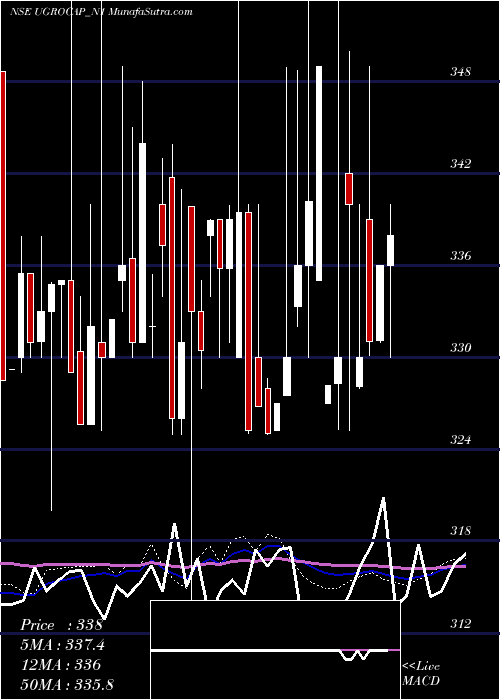
Task: Click the 318 price axis label
Action: 459,531
